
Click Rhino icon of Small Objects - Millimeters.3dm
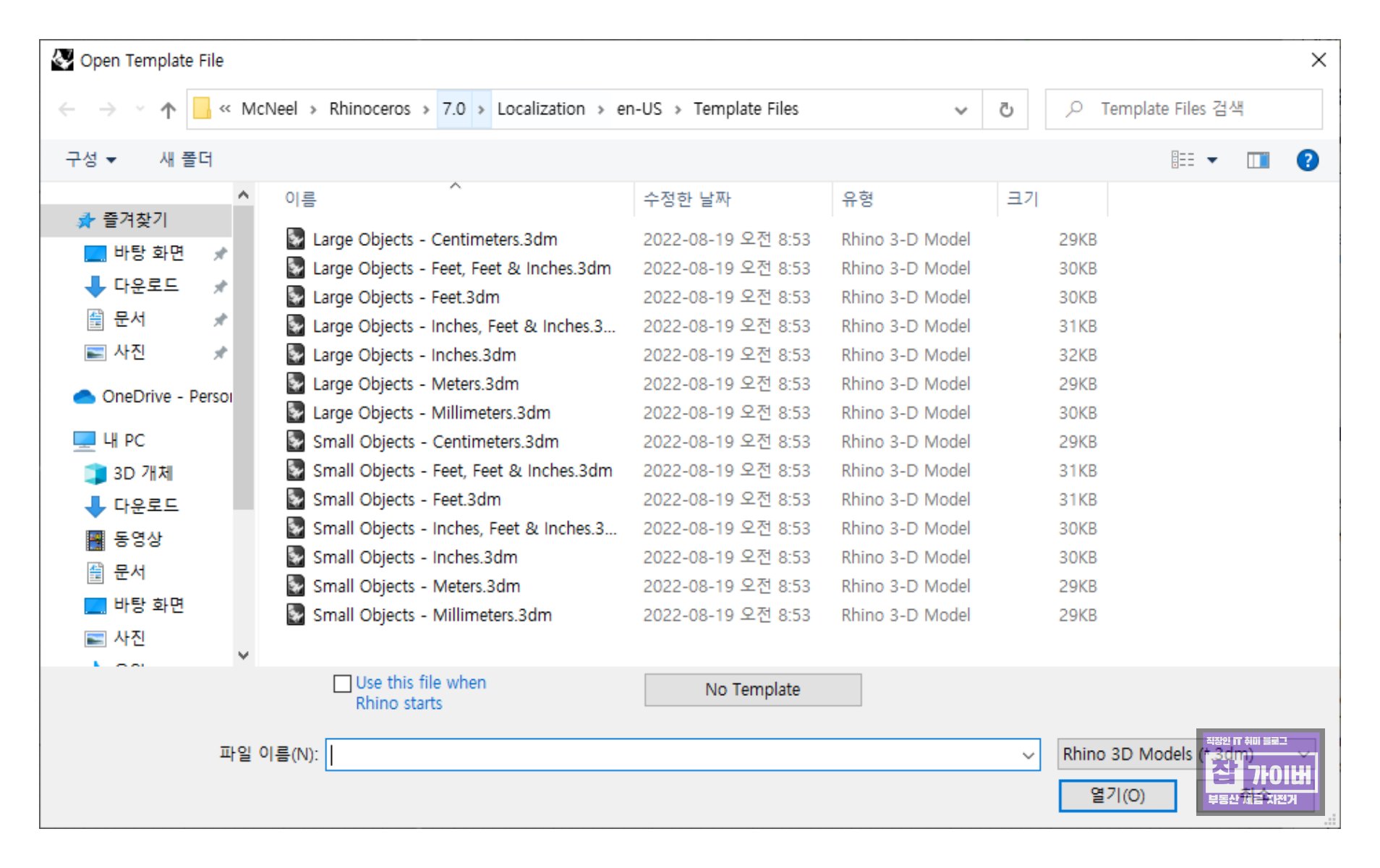(295, 614)
